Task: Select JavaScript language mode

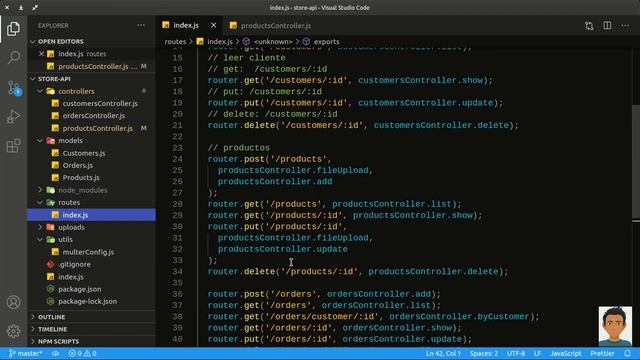Action: pos(565,353)
